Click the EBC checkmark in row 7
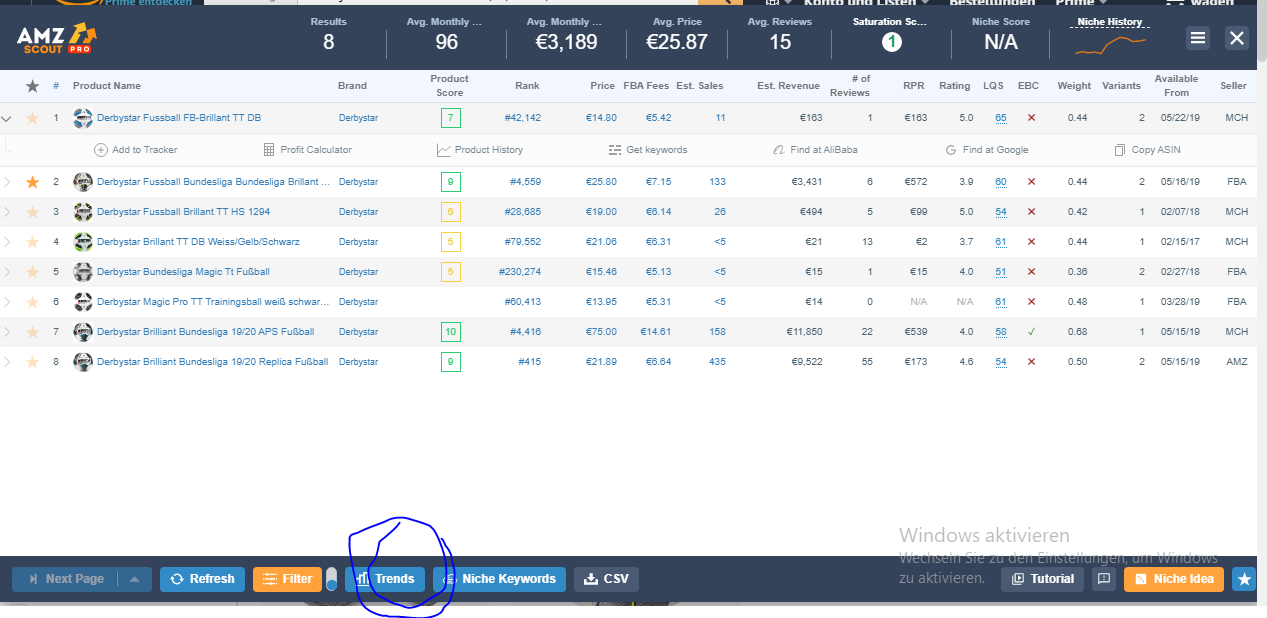1267x618 pixels. point(1031,332)
